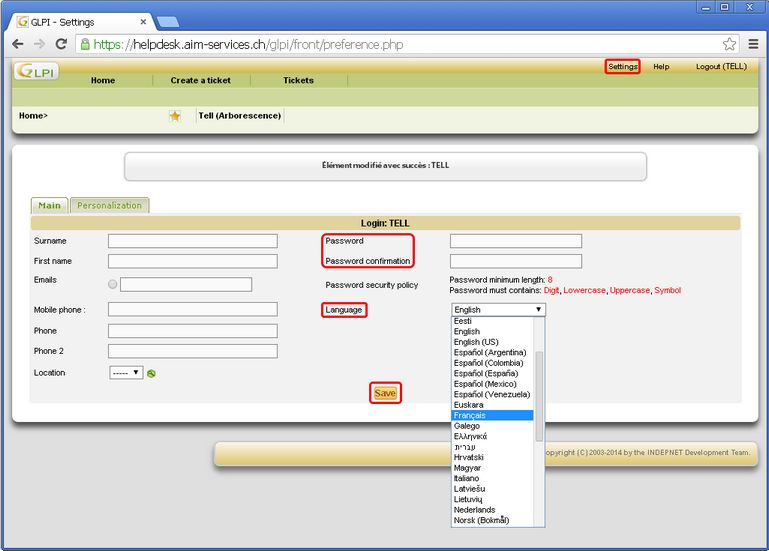Open the Tickets menu
This screenshot has height=551, width=769.
click(298, 80)
